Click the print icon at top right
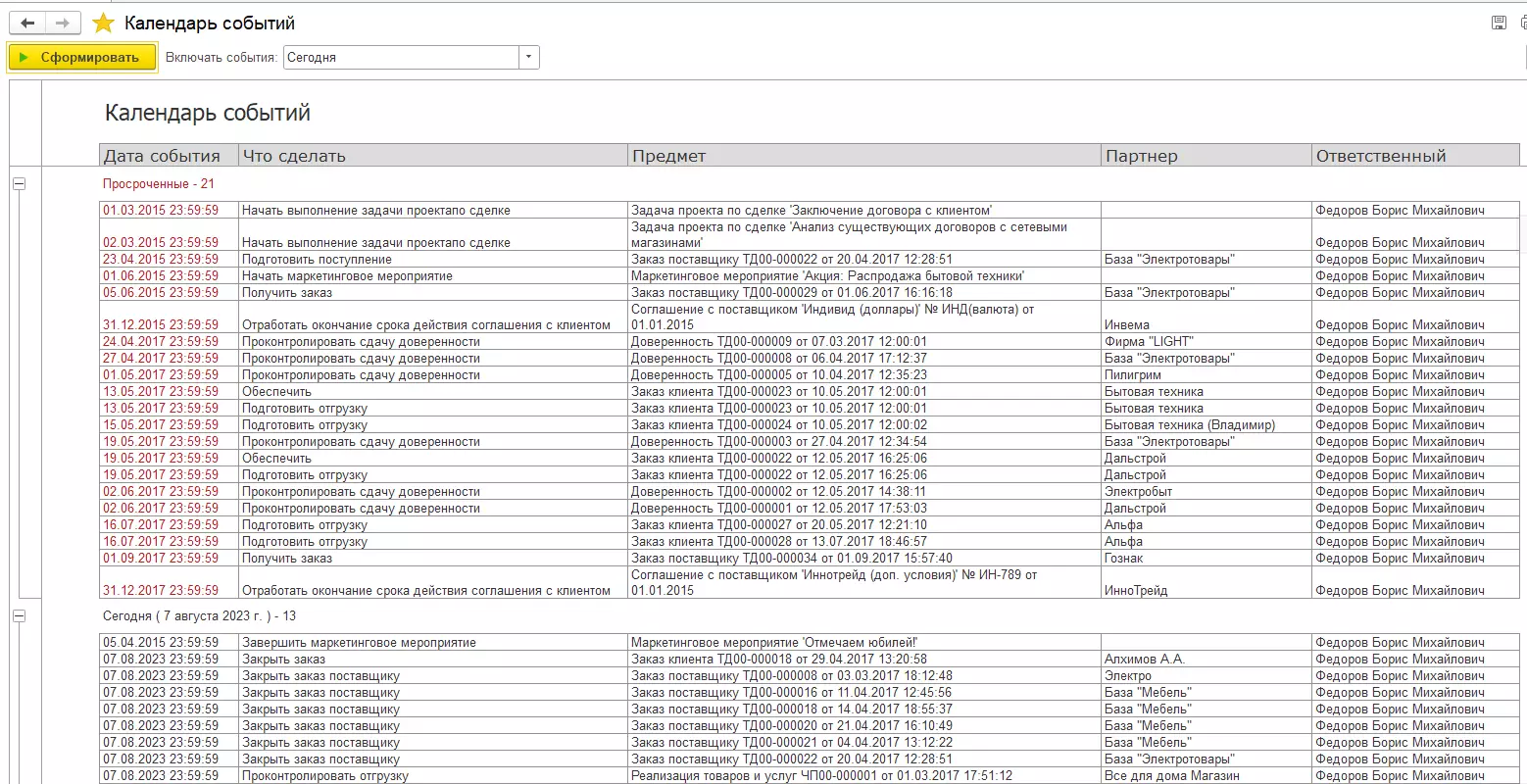Screen dimensions: 1527x784 tap(1522, 23)
